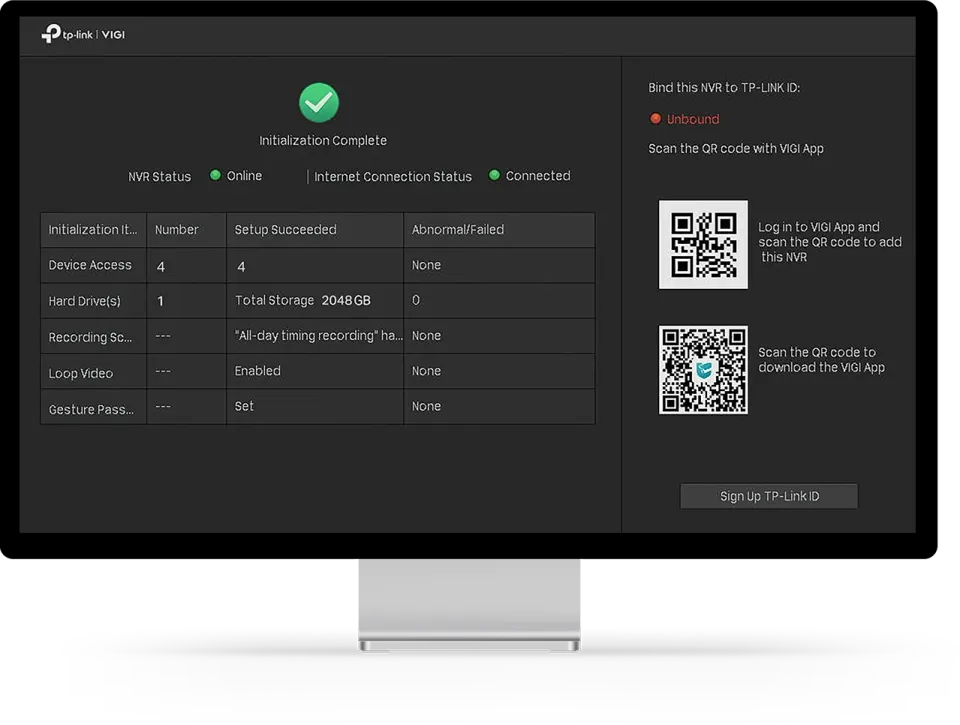
Task: Select the 'Recording Sc...' row label
Action: [x=90, y=337]
